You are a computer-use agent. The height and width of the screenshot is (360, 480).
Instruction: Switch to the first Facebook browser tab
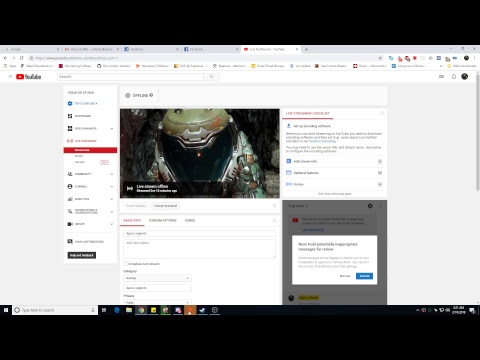coord(150,49)
